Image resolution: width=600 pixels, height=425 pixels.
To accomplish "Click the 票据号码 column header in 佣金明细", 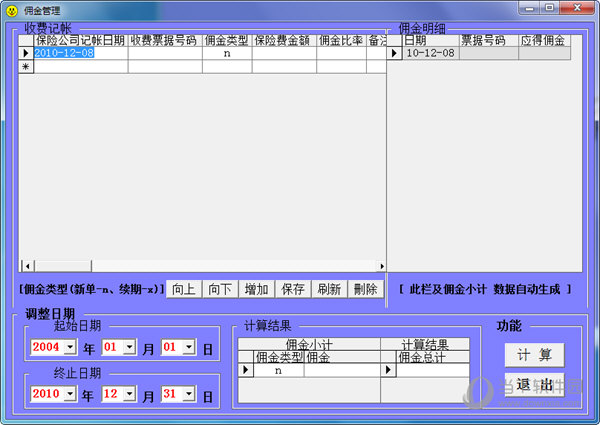I will pos(489,40).
